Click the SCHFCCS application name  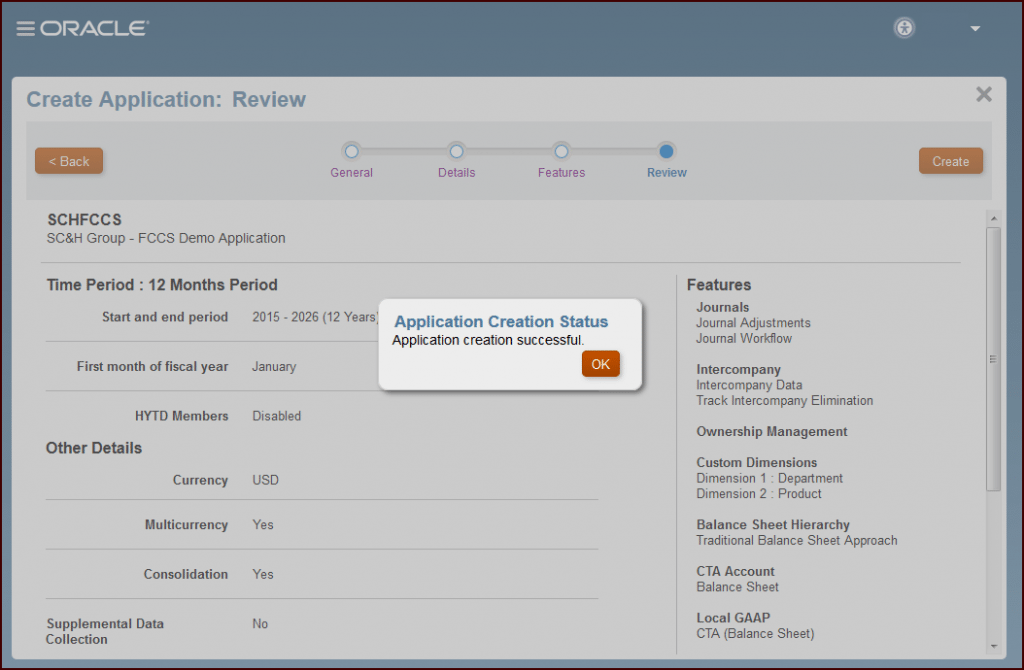pos(84,219)
